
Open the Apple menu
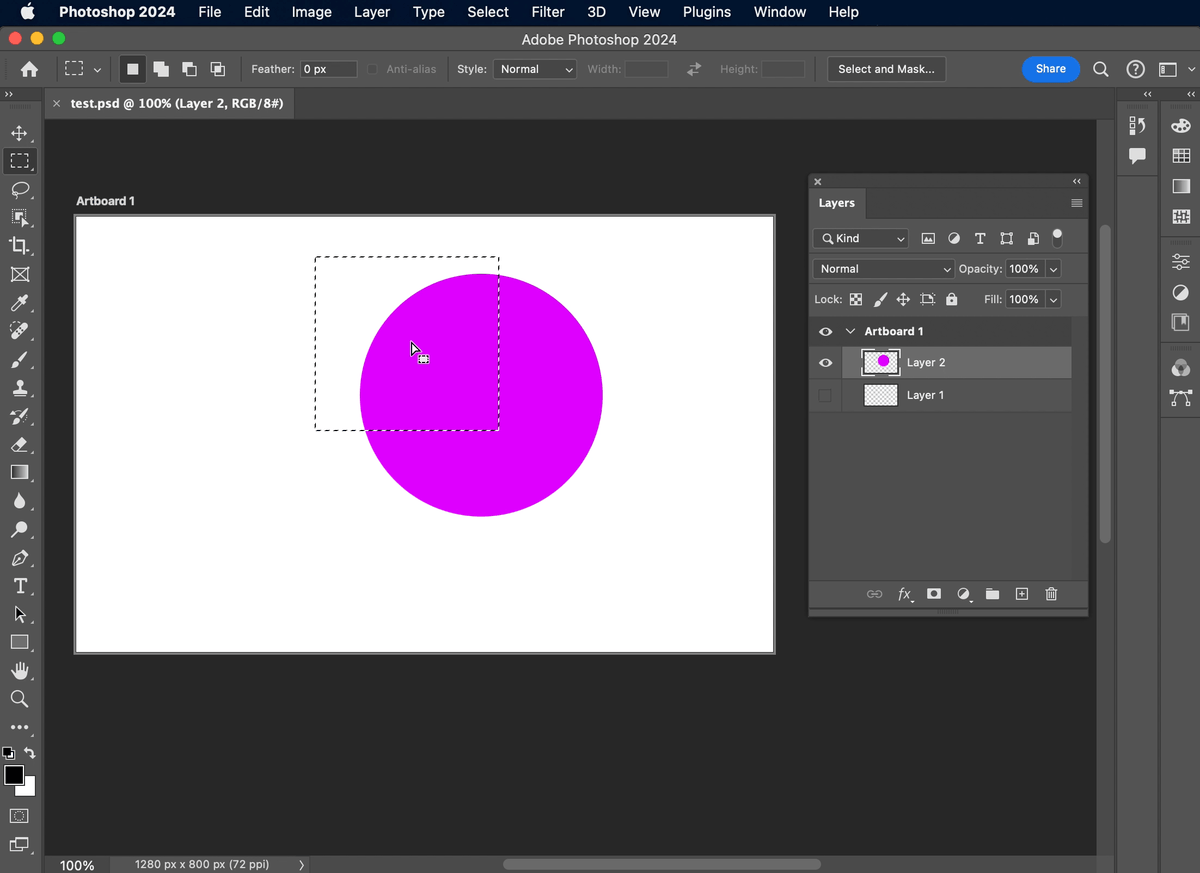[27, 12]
